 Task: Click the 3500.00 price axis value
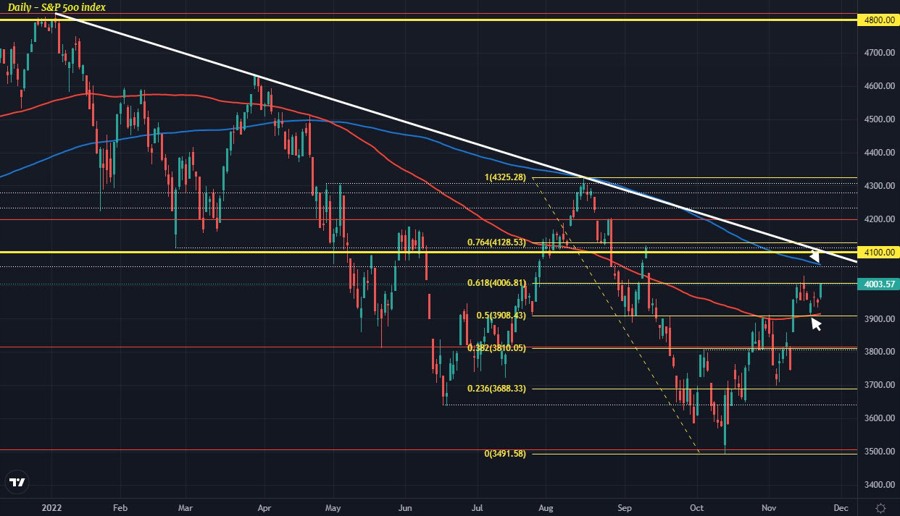point(879,452)
